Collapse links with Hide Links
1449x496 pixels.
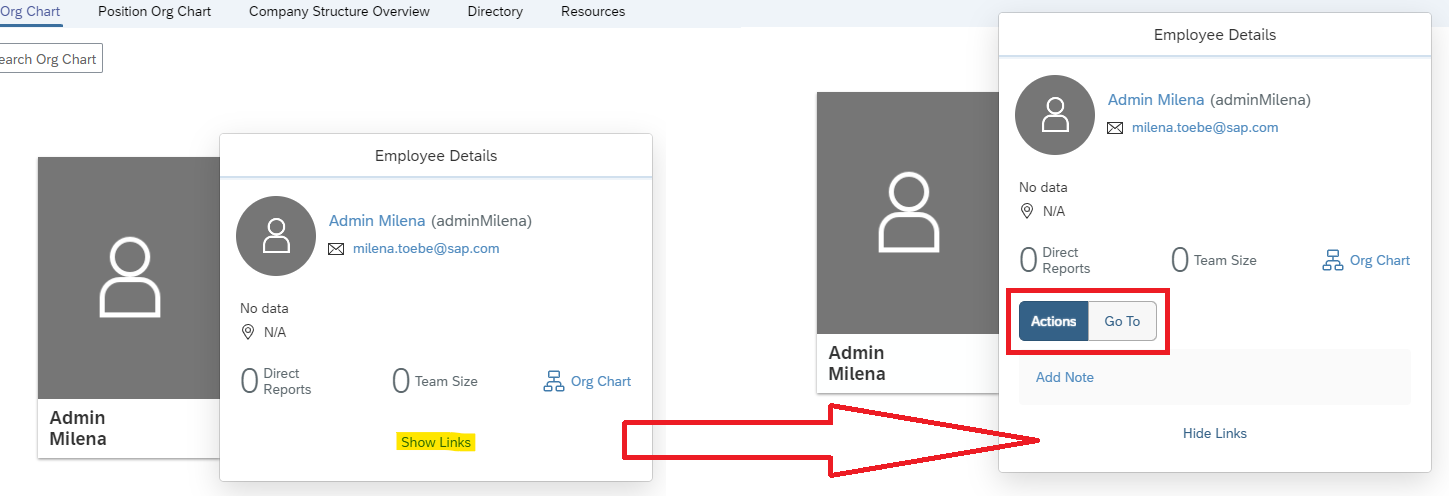click(1215, 433)
